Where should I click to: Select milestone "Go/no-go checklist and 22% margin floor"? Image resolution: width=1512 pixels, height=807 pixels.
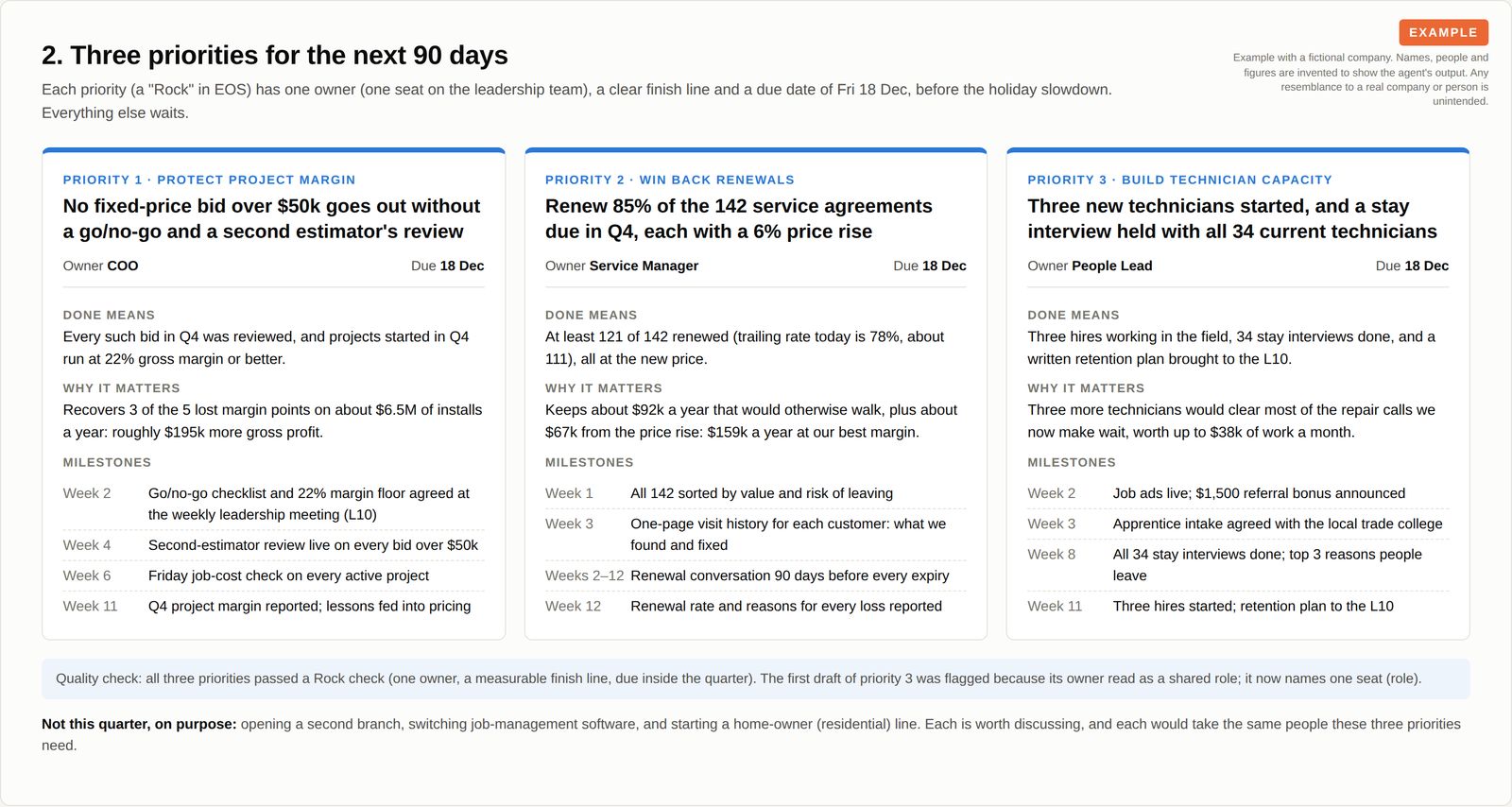[309, 504]
